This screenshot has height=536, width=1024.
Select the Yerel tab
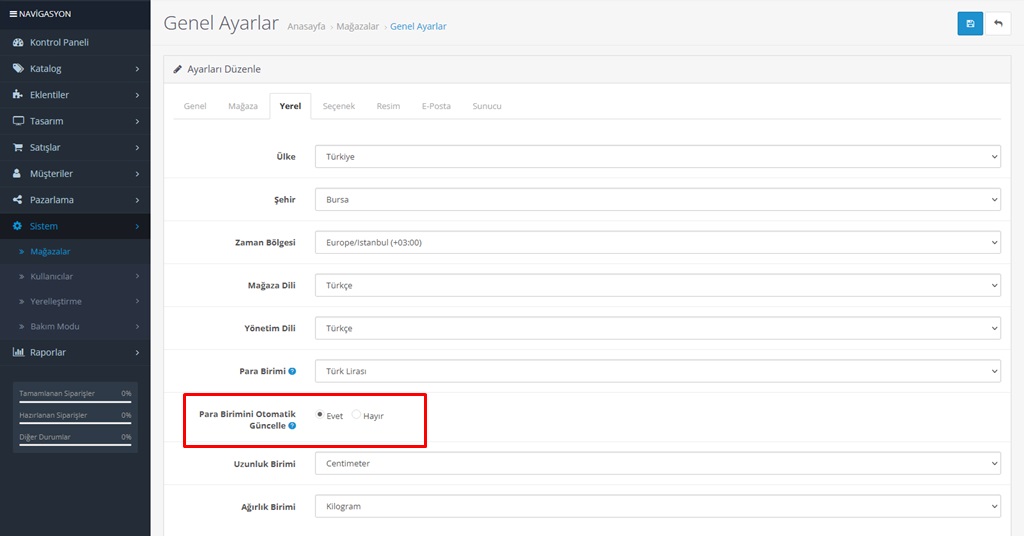tap(290, 106)
